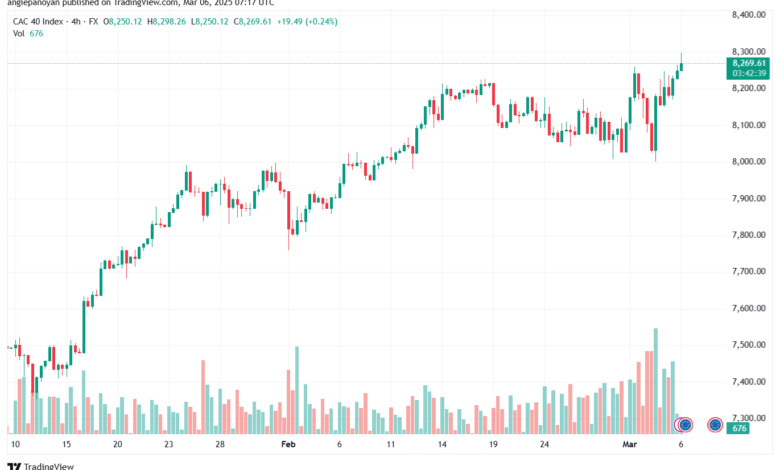
Task: Click the countdown timer 03:42:39 label
Action: [748, 74]
